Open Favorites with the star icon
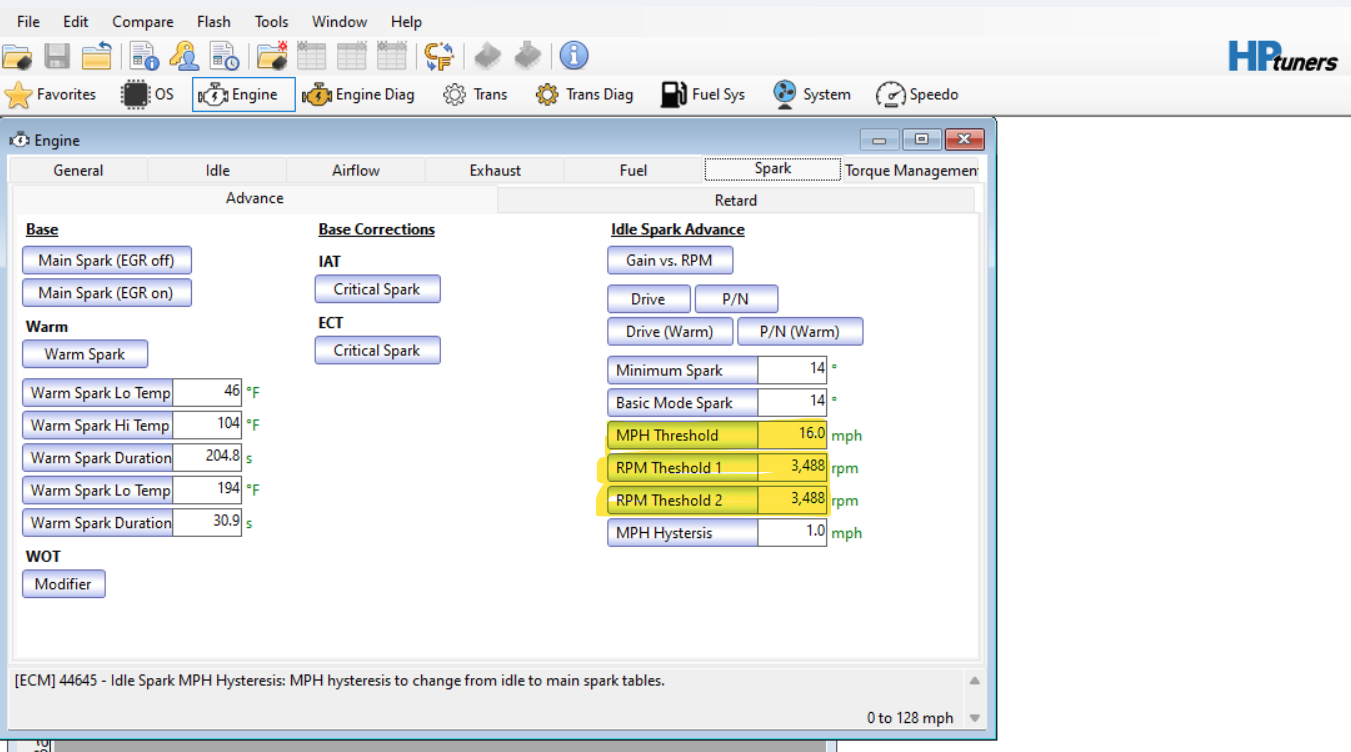 [51, 95]
